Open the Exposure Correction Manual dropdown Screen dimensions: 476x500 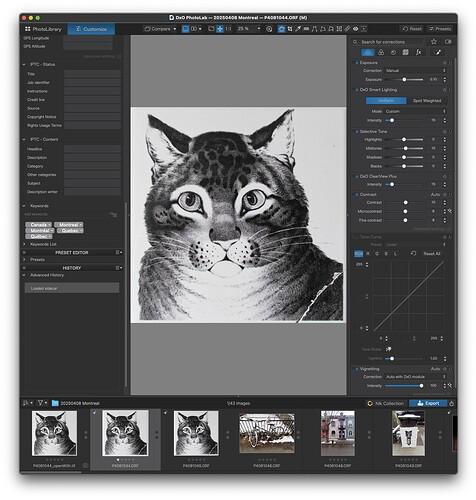416,71
